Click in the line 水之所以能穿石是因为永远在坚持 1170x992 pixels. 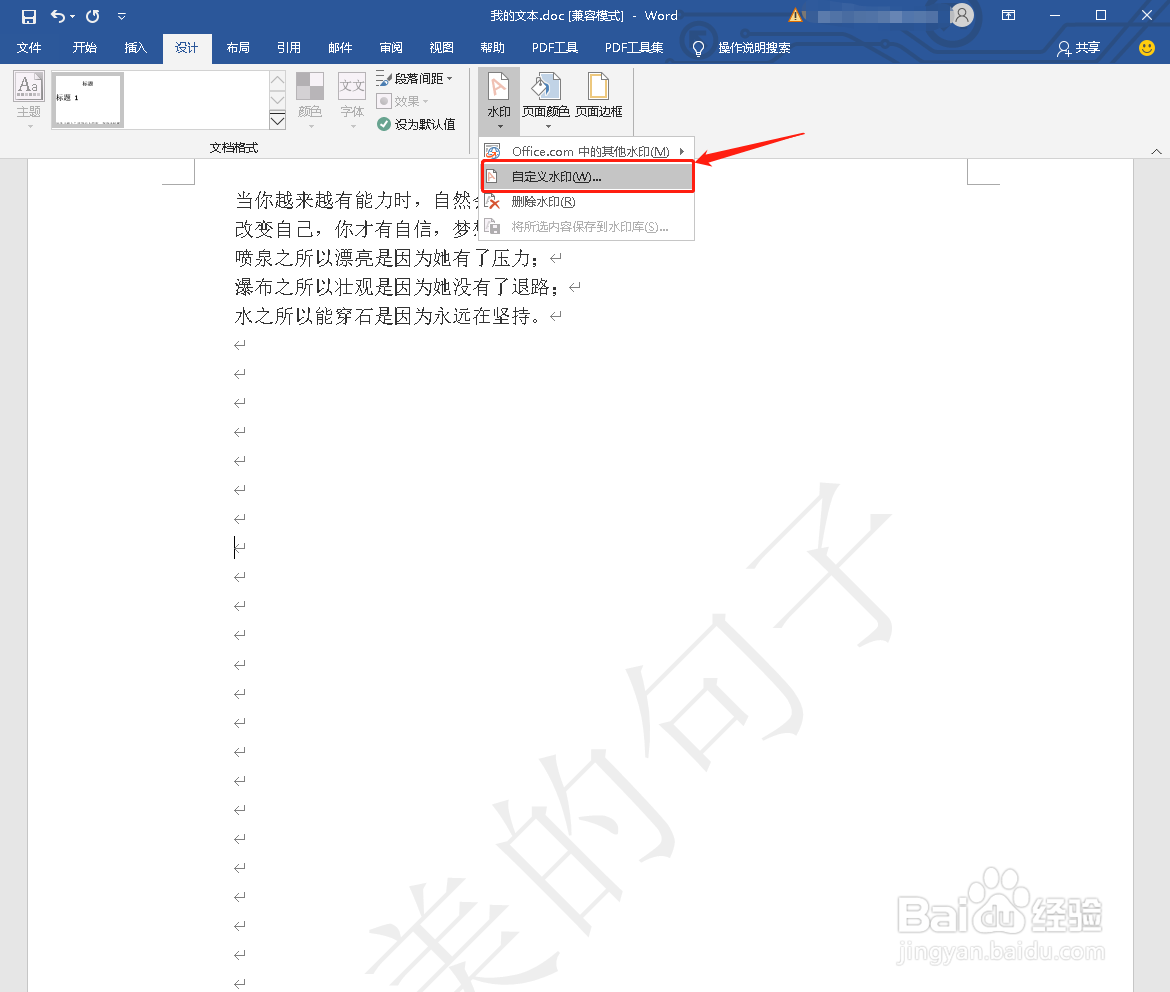click(387, 316)
